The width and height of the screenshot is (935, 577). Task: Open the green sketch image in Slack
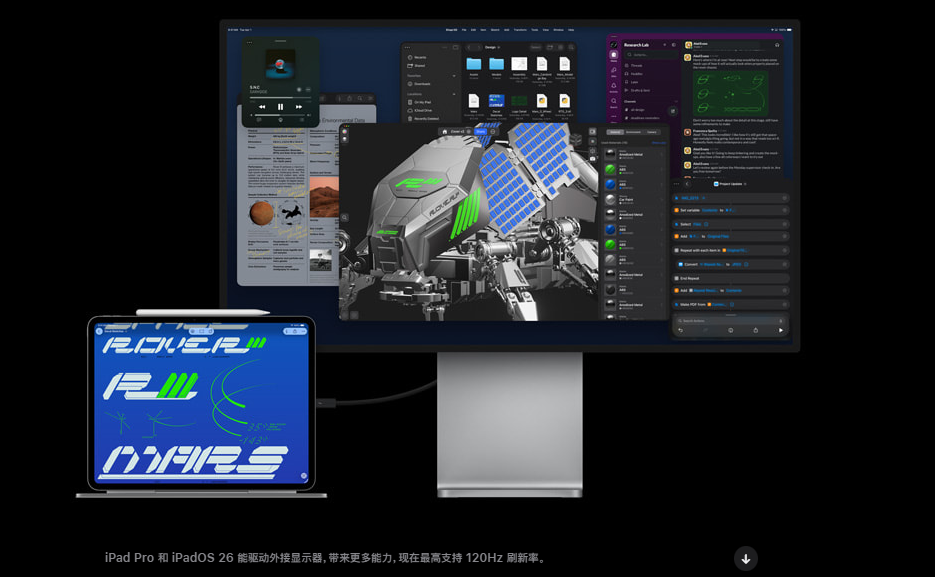(729, 94)
